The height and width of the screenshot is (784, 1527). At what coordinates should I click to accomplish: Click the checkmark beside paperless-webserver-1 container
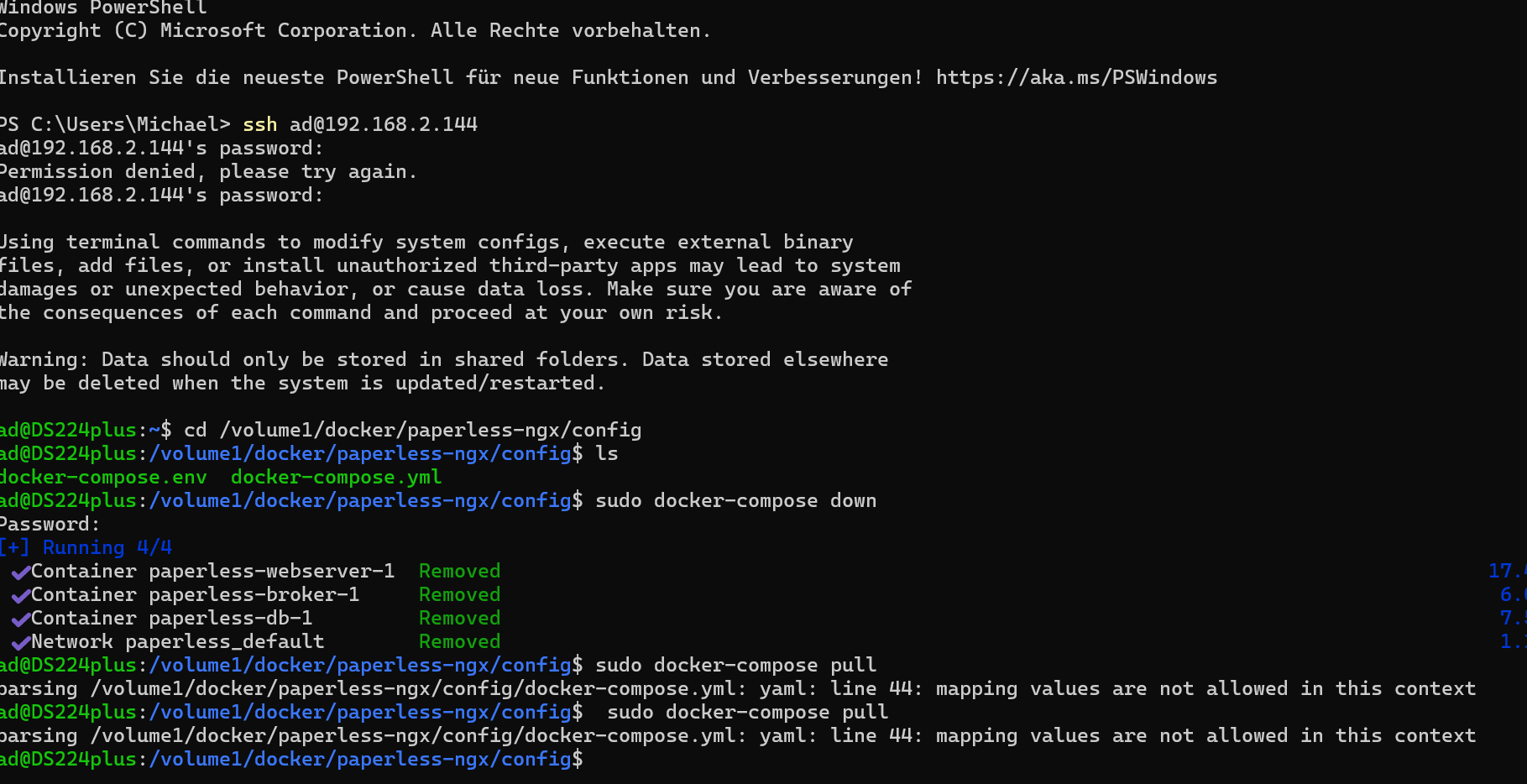coord(21,572)
